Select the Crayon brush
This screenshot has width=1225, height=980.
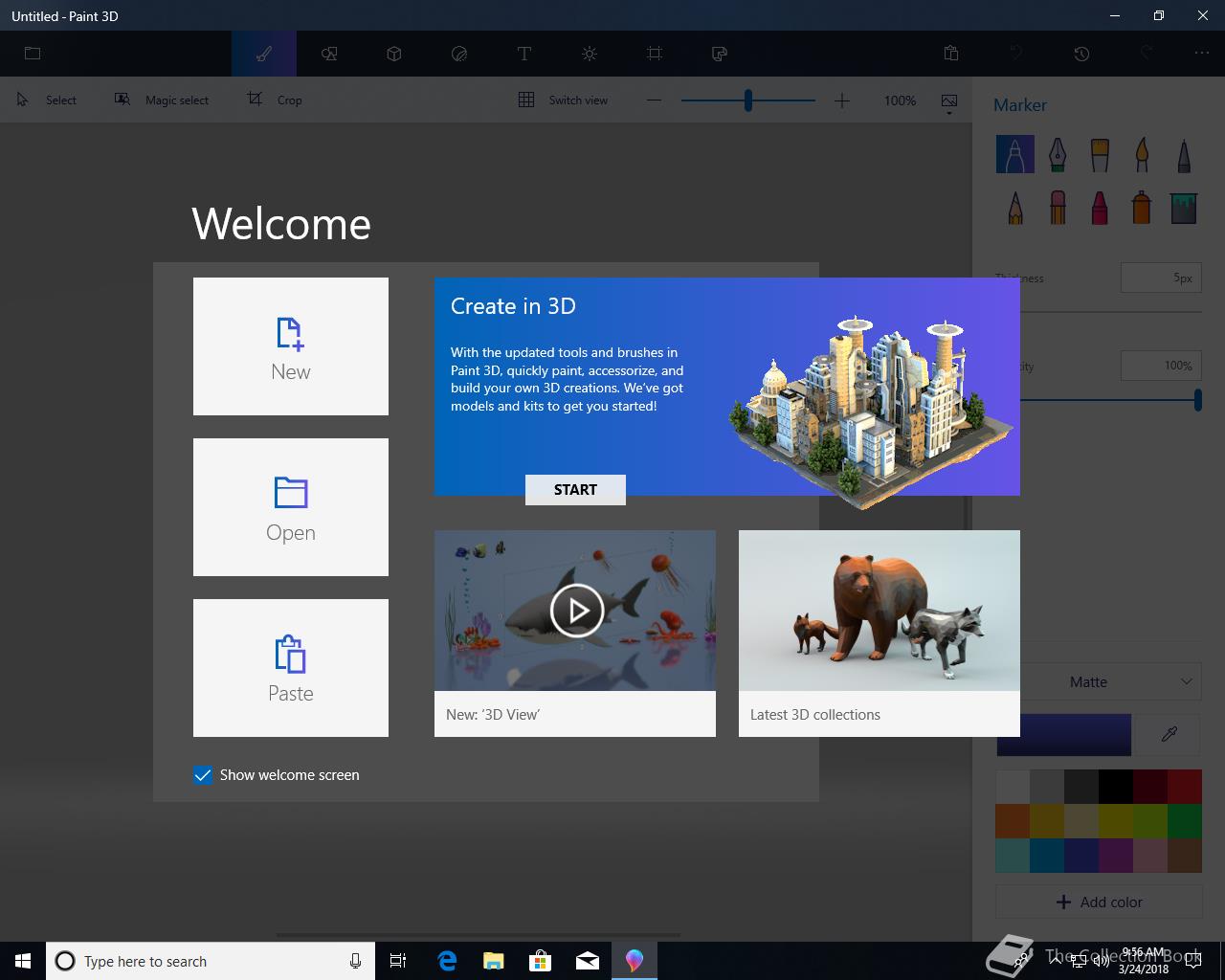tap(1100, 208)
